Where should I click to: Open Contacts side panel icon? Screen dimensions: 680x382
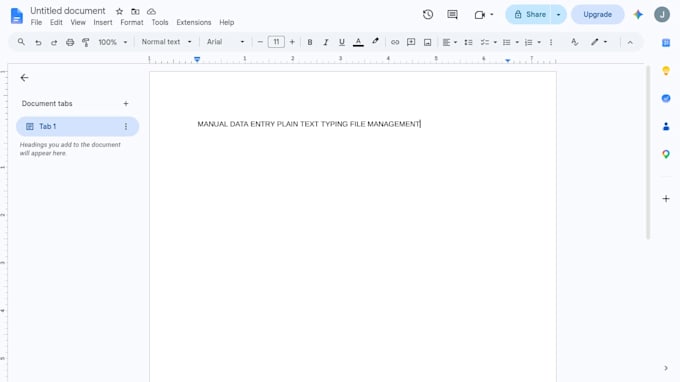coord(666,126)
